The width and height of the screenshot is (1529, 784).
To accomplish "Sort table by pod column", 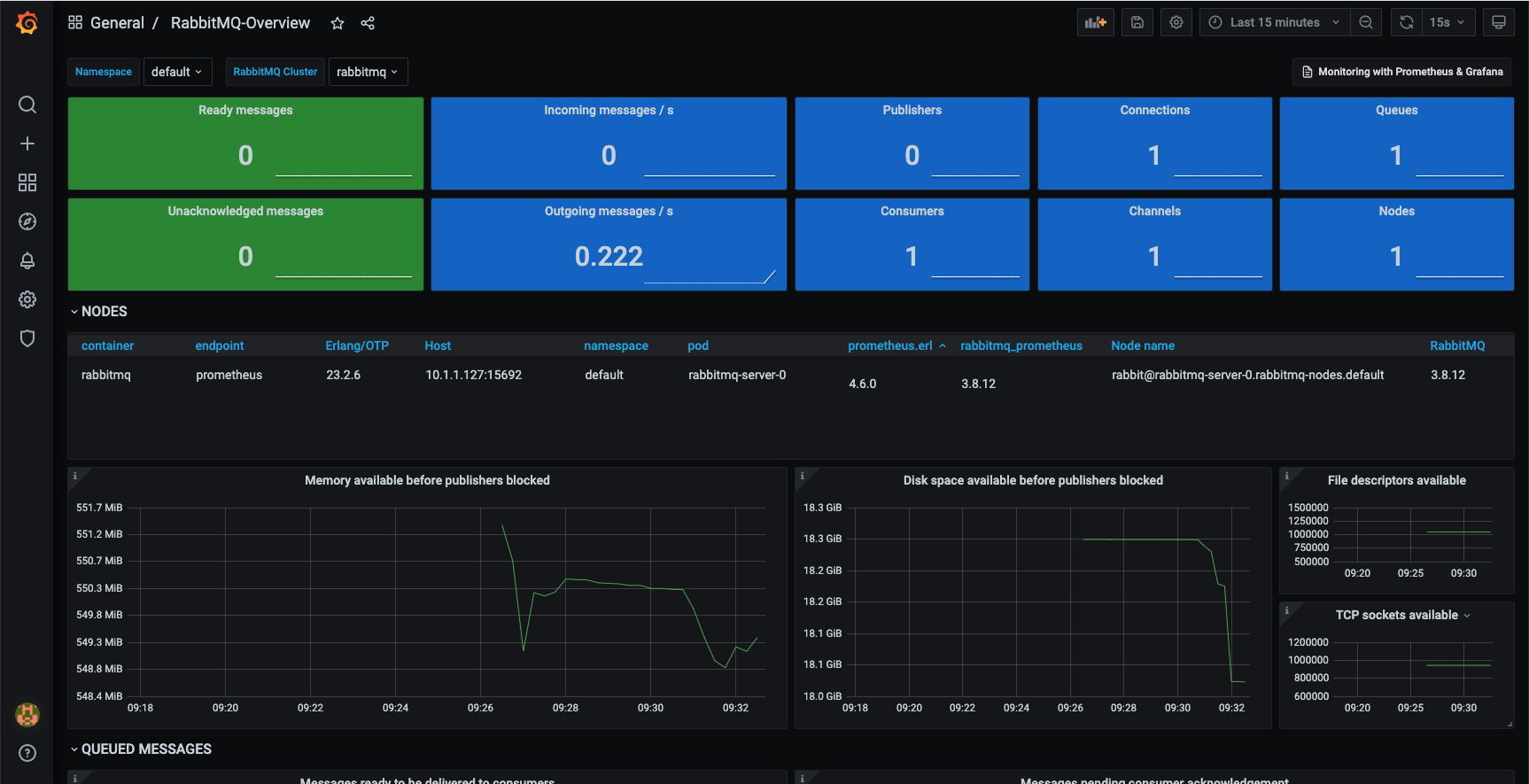I will click(x=698, y=345).
